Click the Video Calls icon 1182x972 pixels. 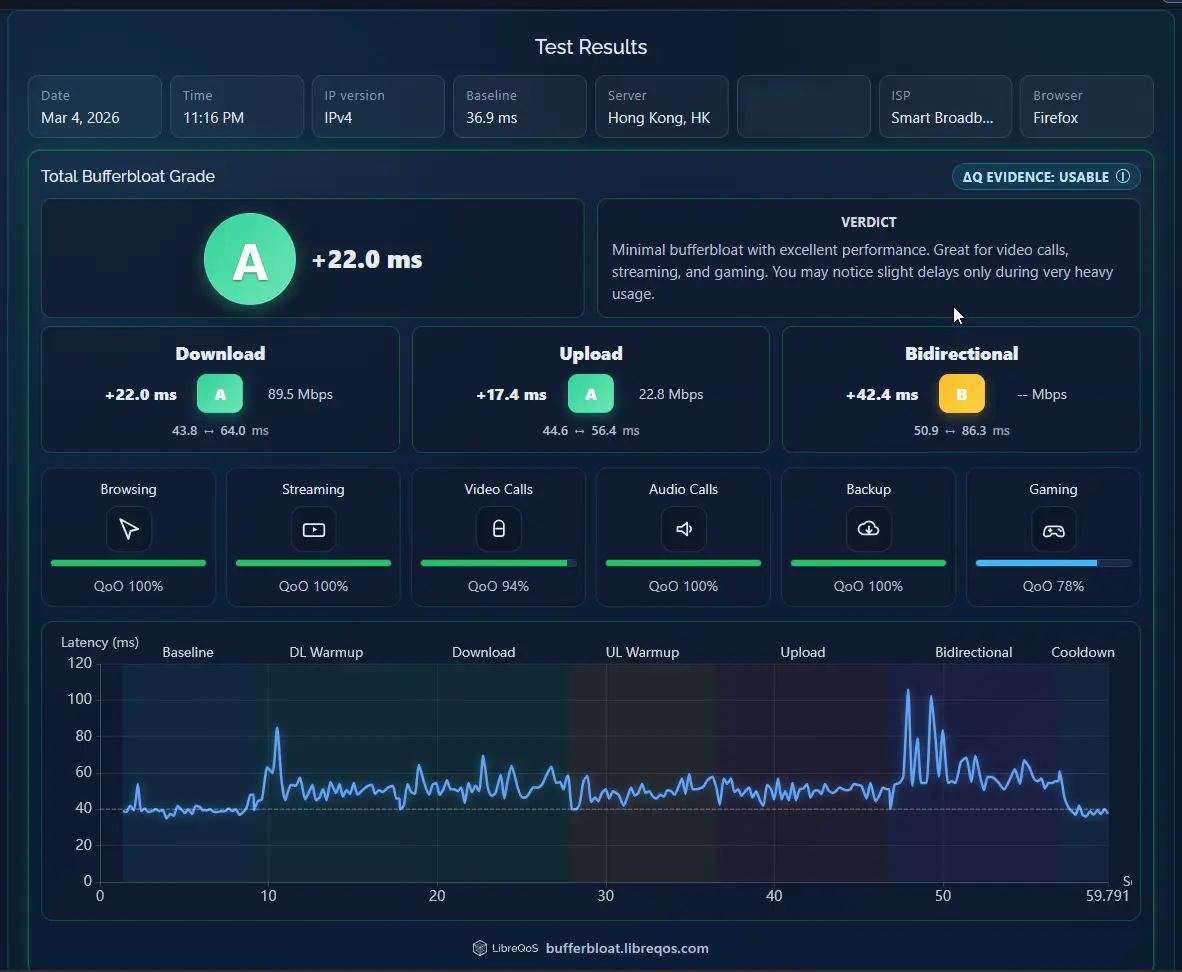click(x=498, y=529)
